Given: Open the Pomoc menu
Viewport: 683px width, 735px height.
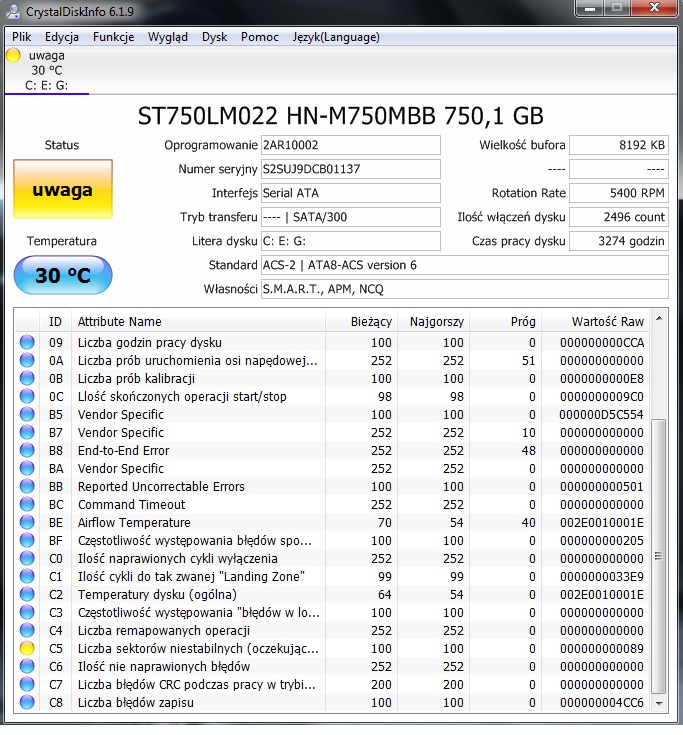Looking at the screenshot, I should [x=260, y=37].
